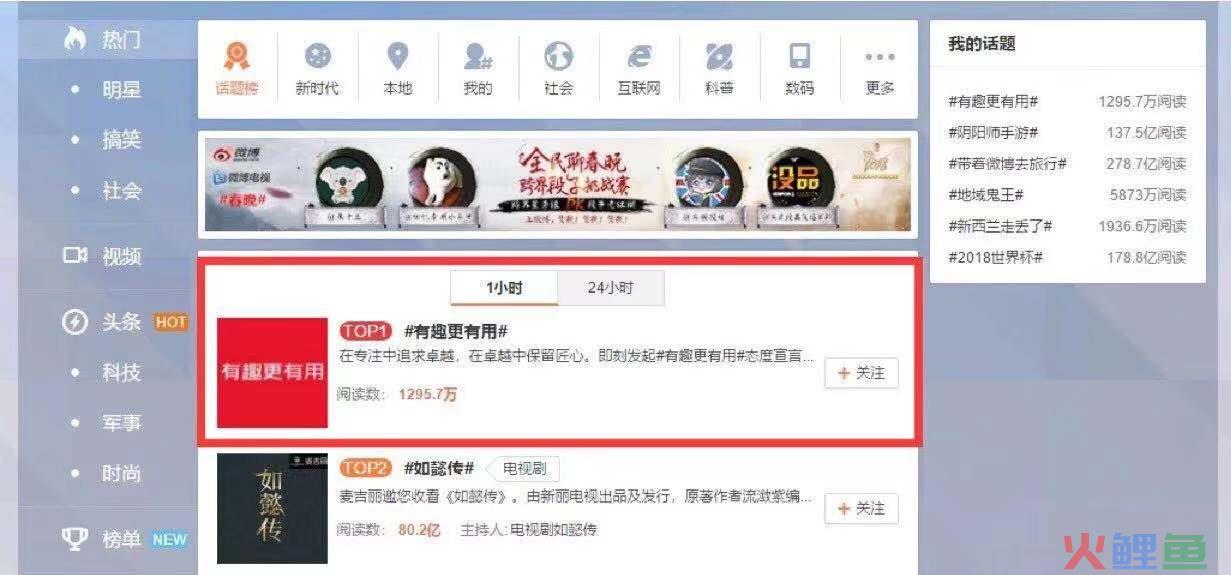This screenshot has height=575, width=1231.
Task: Follow the #如懿传# topic via 关注
Action: pyautogui.click(x=861, y=509)
